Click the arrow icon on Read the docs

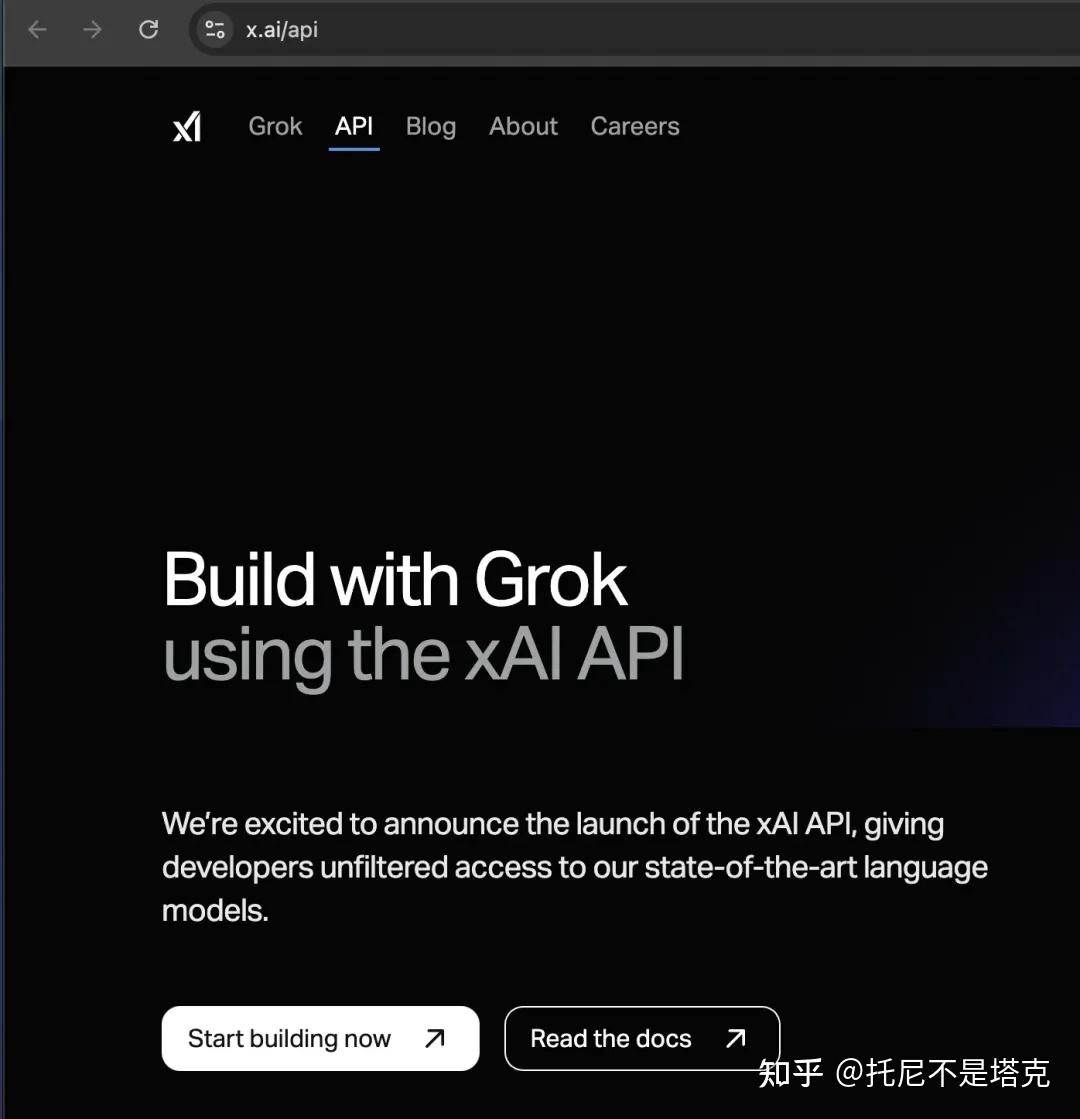pos(736,1038)
